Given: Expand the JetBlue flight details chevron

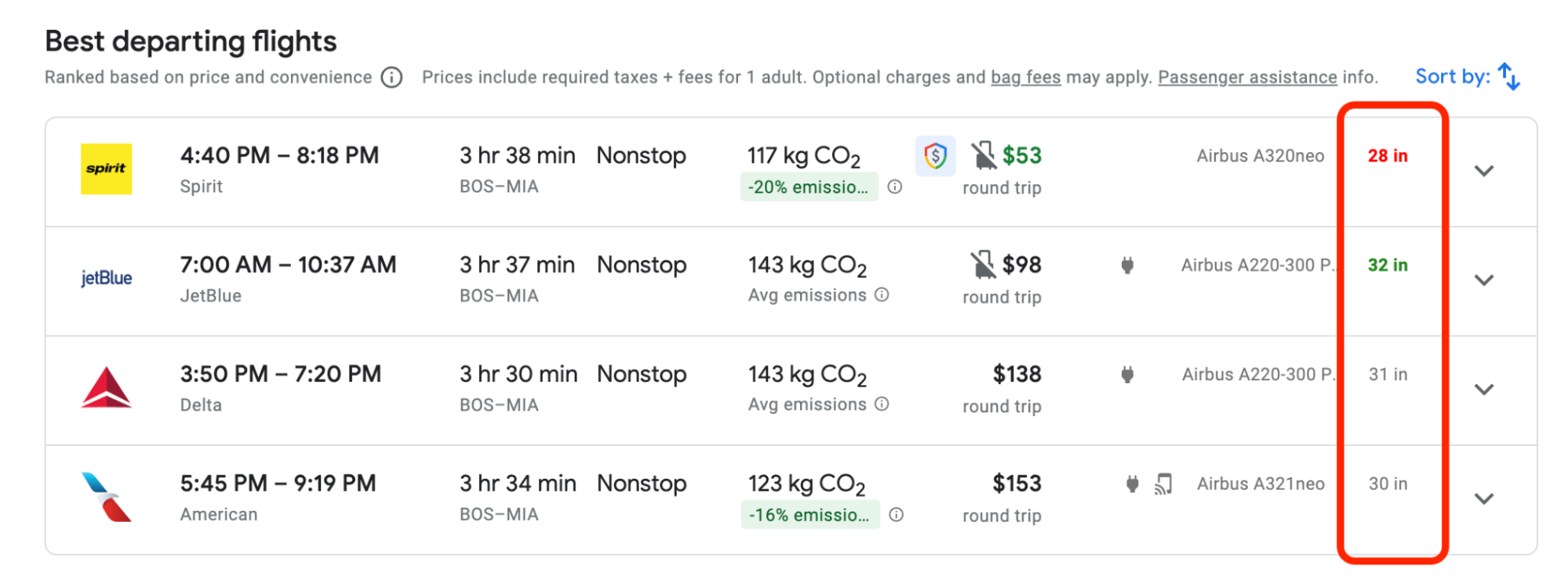Looking at the screenshot, I should click(x=1483, y=280).
